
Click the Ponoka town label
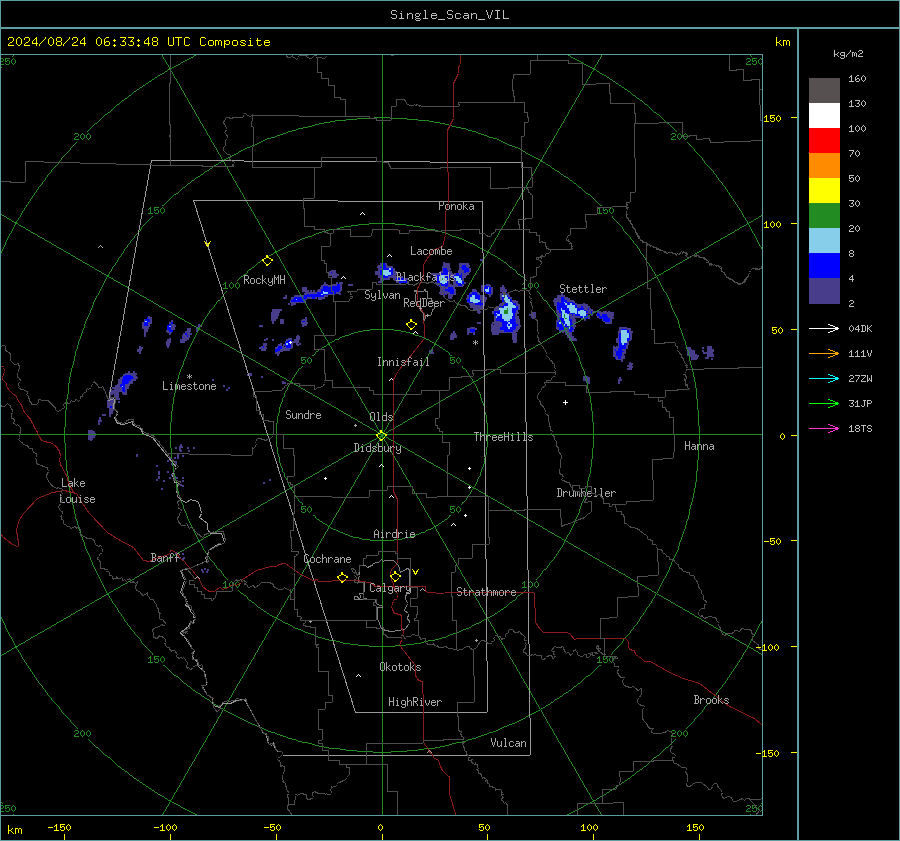[456, 206]
